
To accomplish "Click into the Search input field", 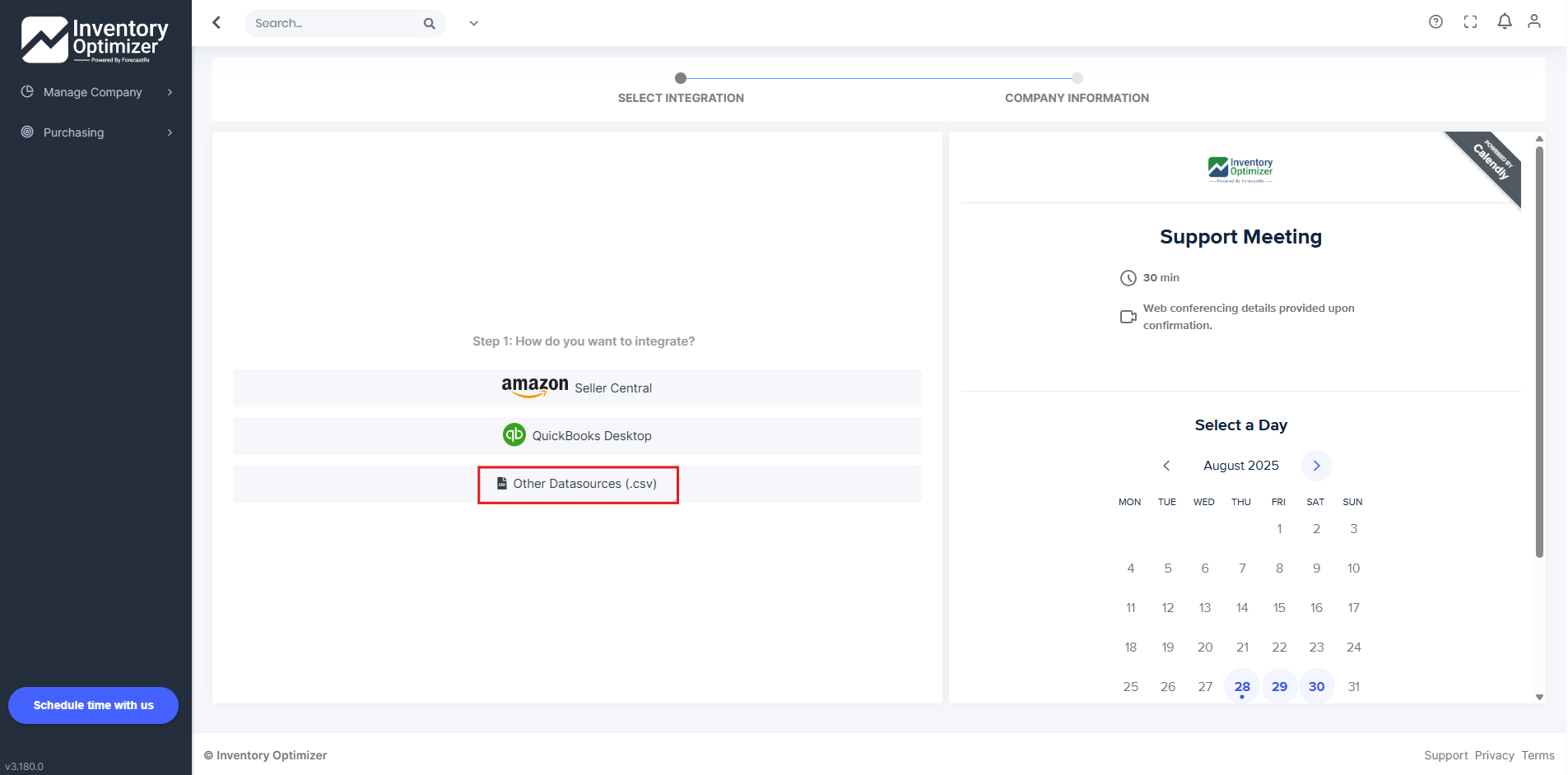I will (333, 23).
